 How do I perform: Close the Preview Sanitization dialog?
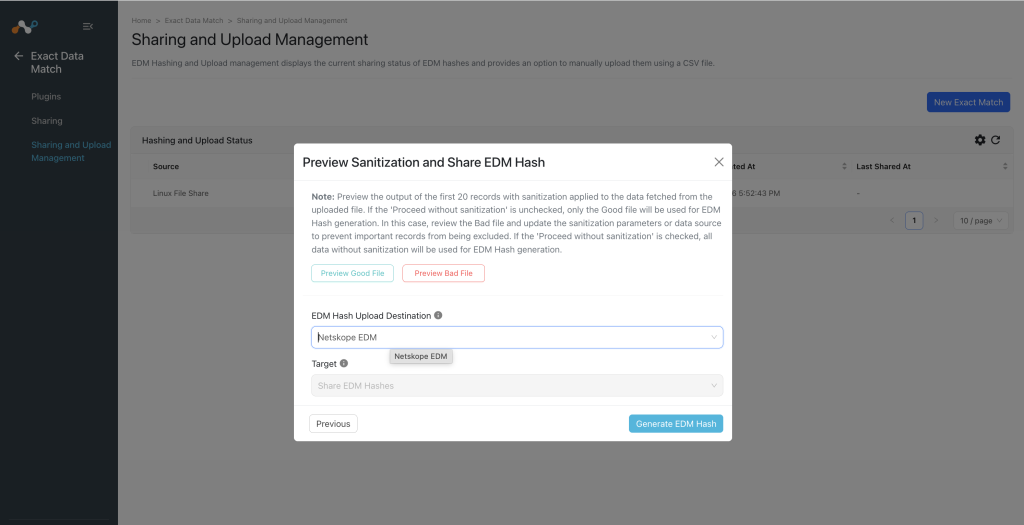tap(718, 162)
